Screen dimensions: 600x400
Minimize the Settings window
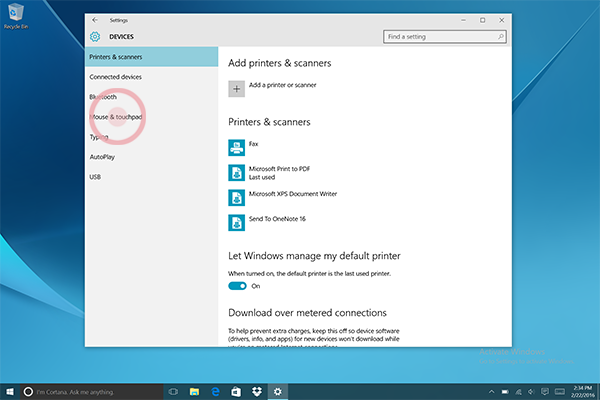pyautogui.click(x=463, y=20)
